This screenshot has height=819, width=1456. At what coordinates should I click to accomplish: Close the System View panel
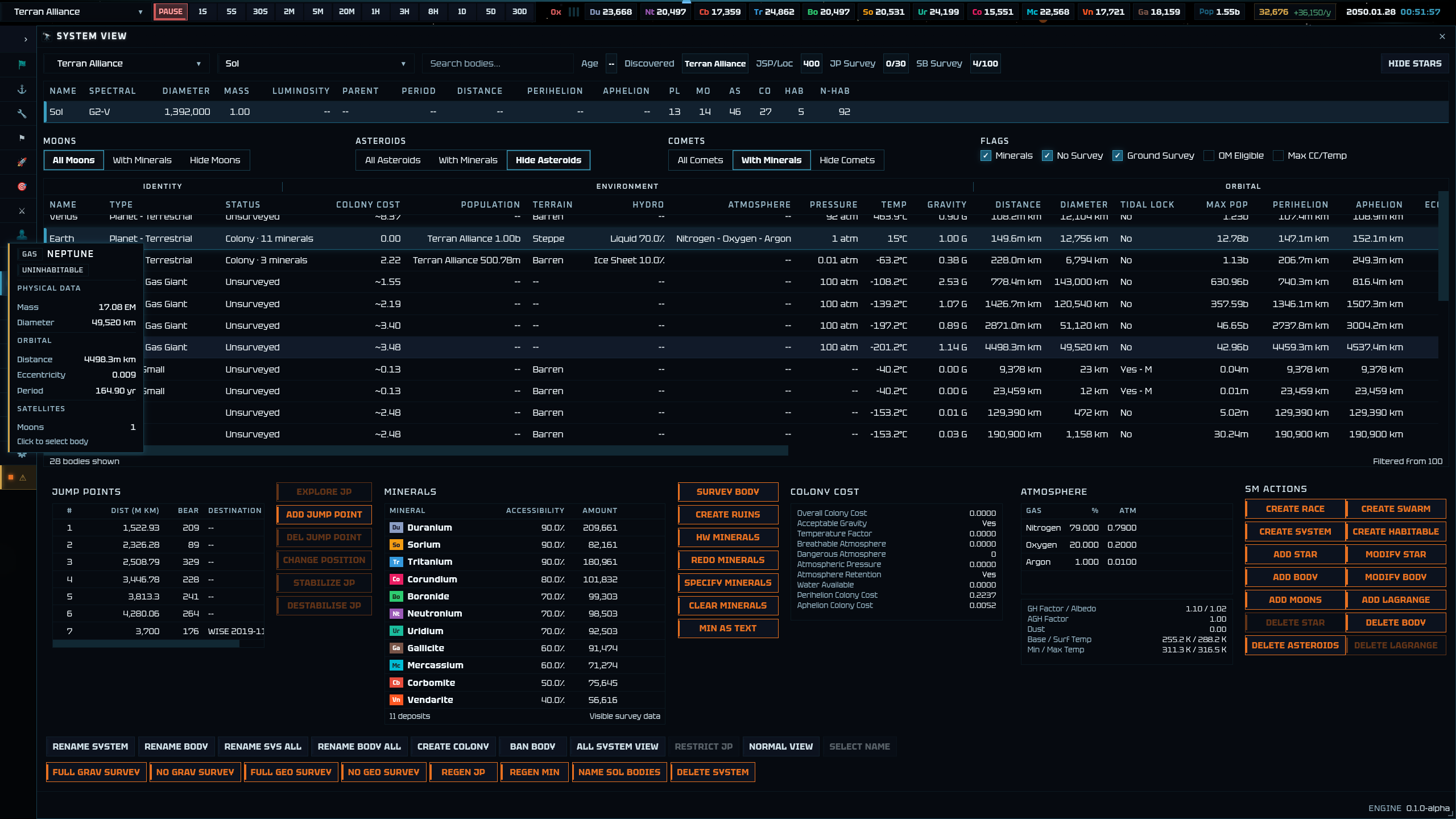[x=1442, y=36]
